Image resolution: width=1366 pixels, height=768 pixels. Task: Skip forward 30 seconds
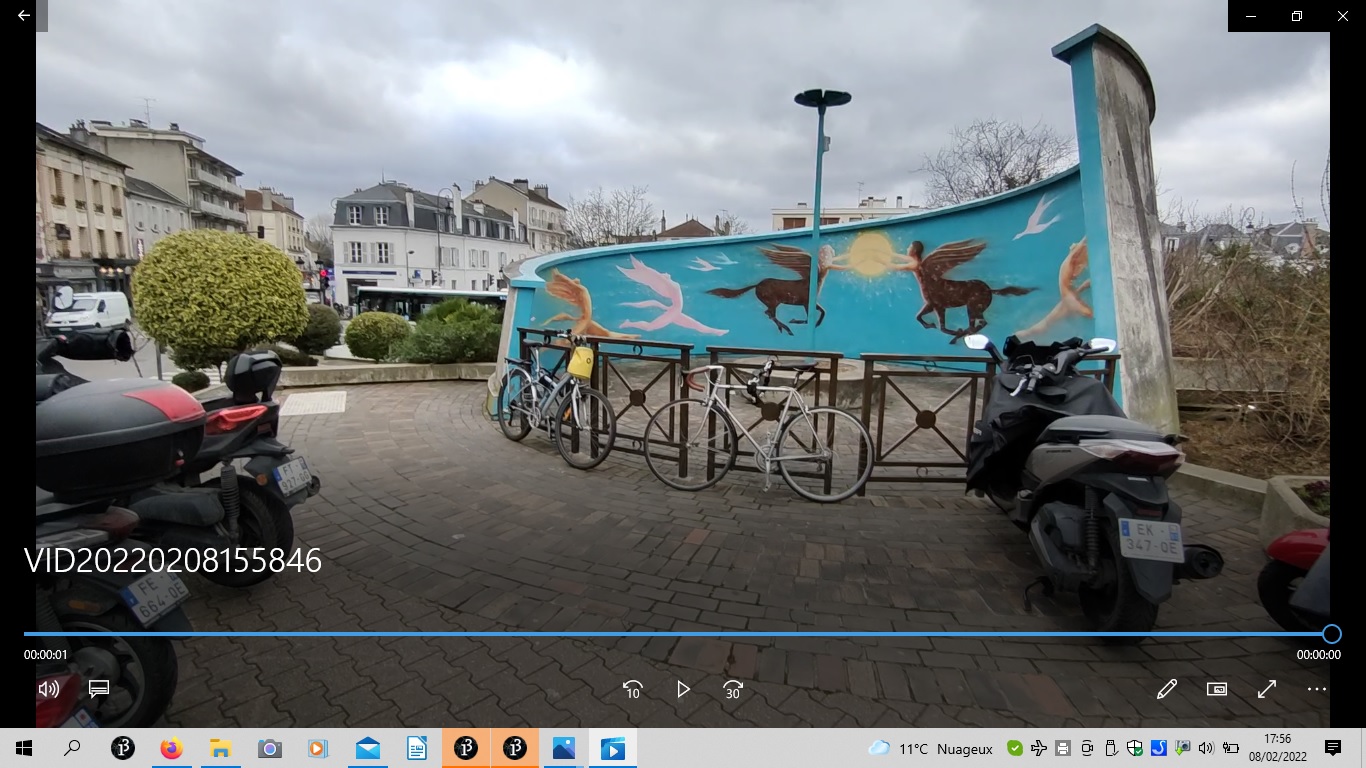[733, 689]
